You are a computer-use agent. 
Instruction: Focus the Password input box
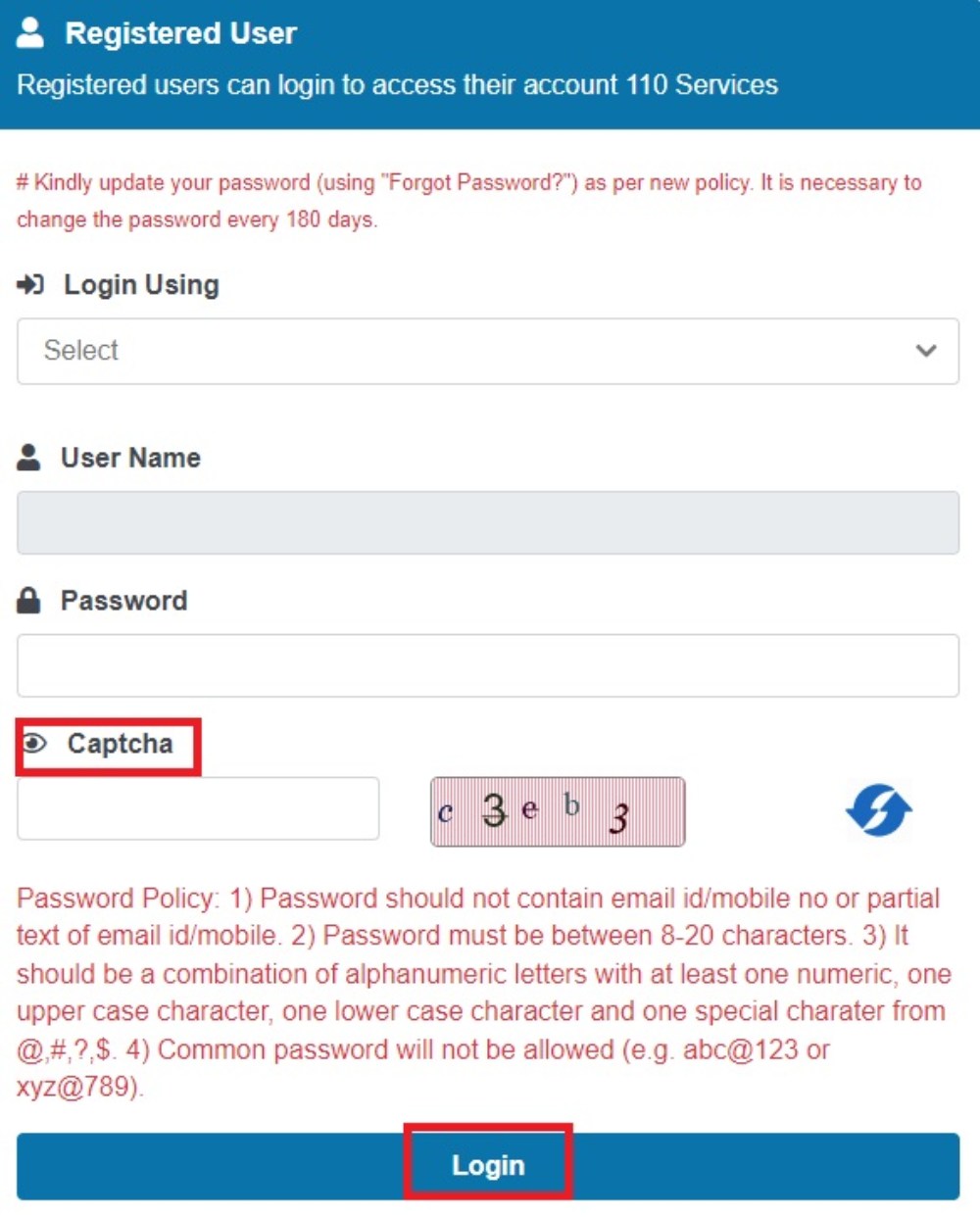(x=488, y=664)
